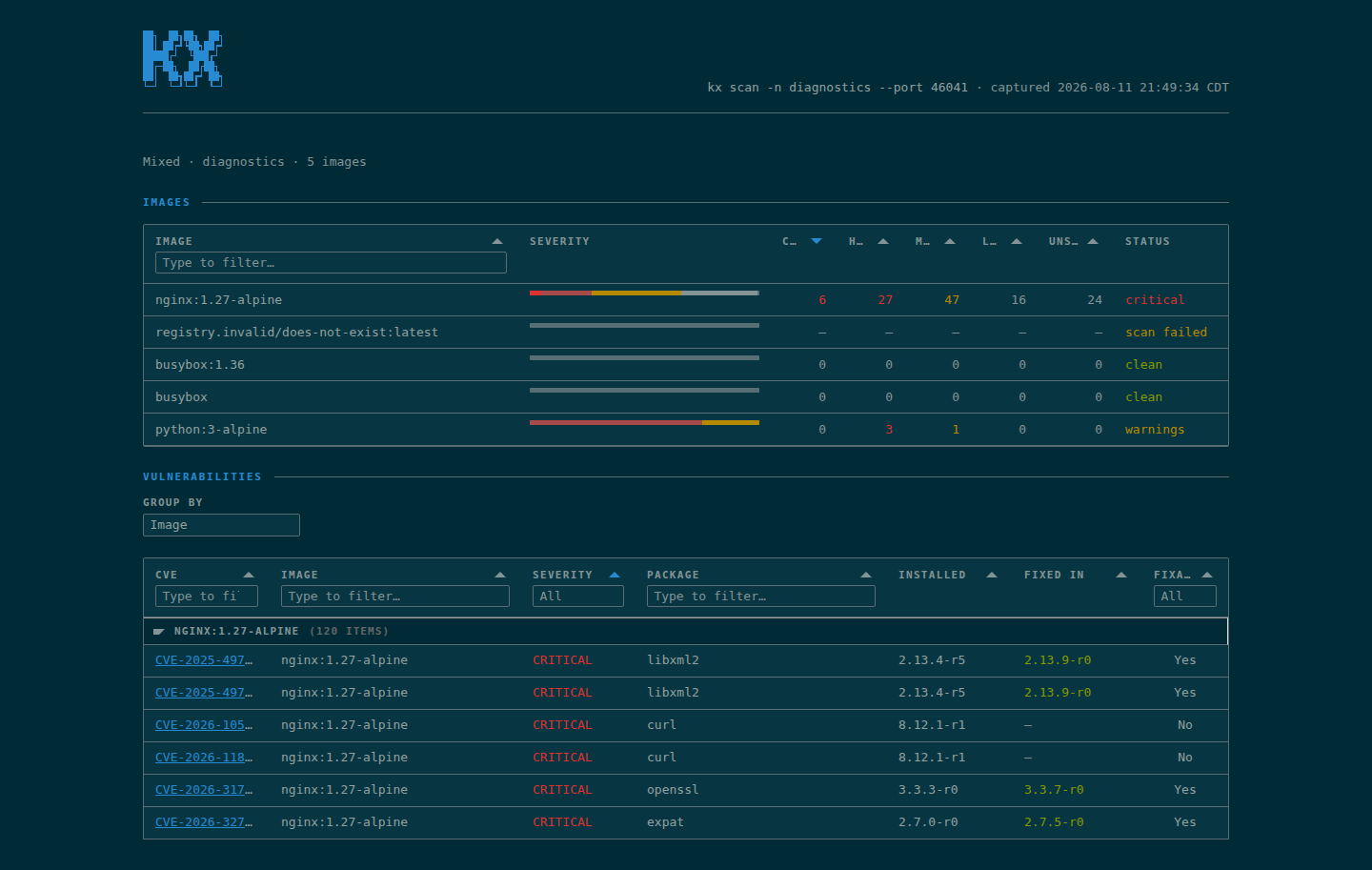The width and height of the screenshot is (1372, 870).
Task: Sort by unspecified count column arrow
Action: [1093, 241]
